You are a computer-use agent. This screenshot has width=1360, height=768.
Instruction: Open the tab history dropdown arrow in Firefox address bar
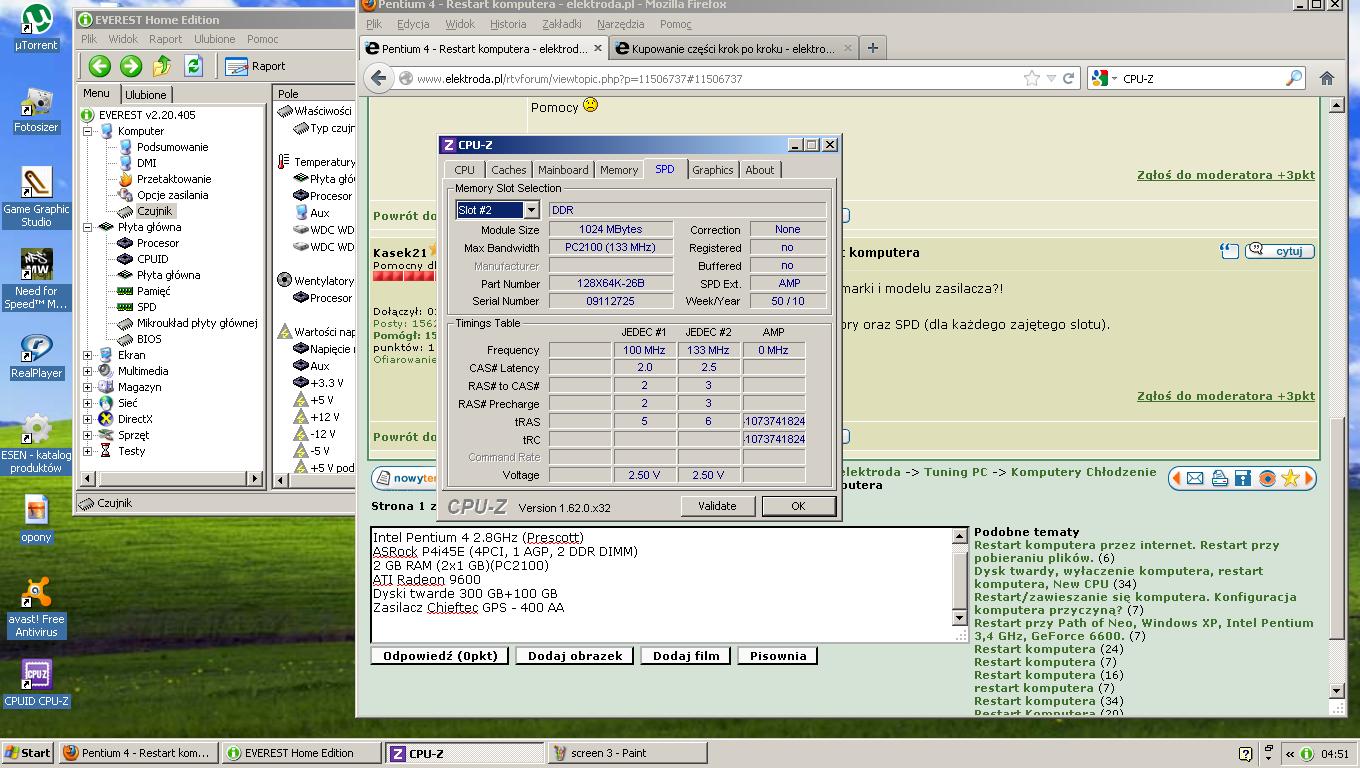[1050, 78]
